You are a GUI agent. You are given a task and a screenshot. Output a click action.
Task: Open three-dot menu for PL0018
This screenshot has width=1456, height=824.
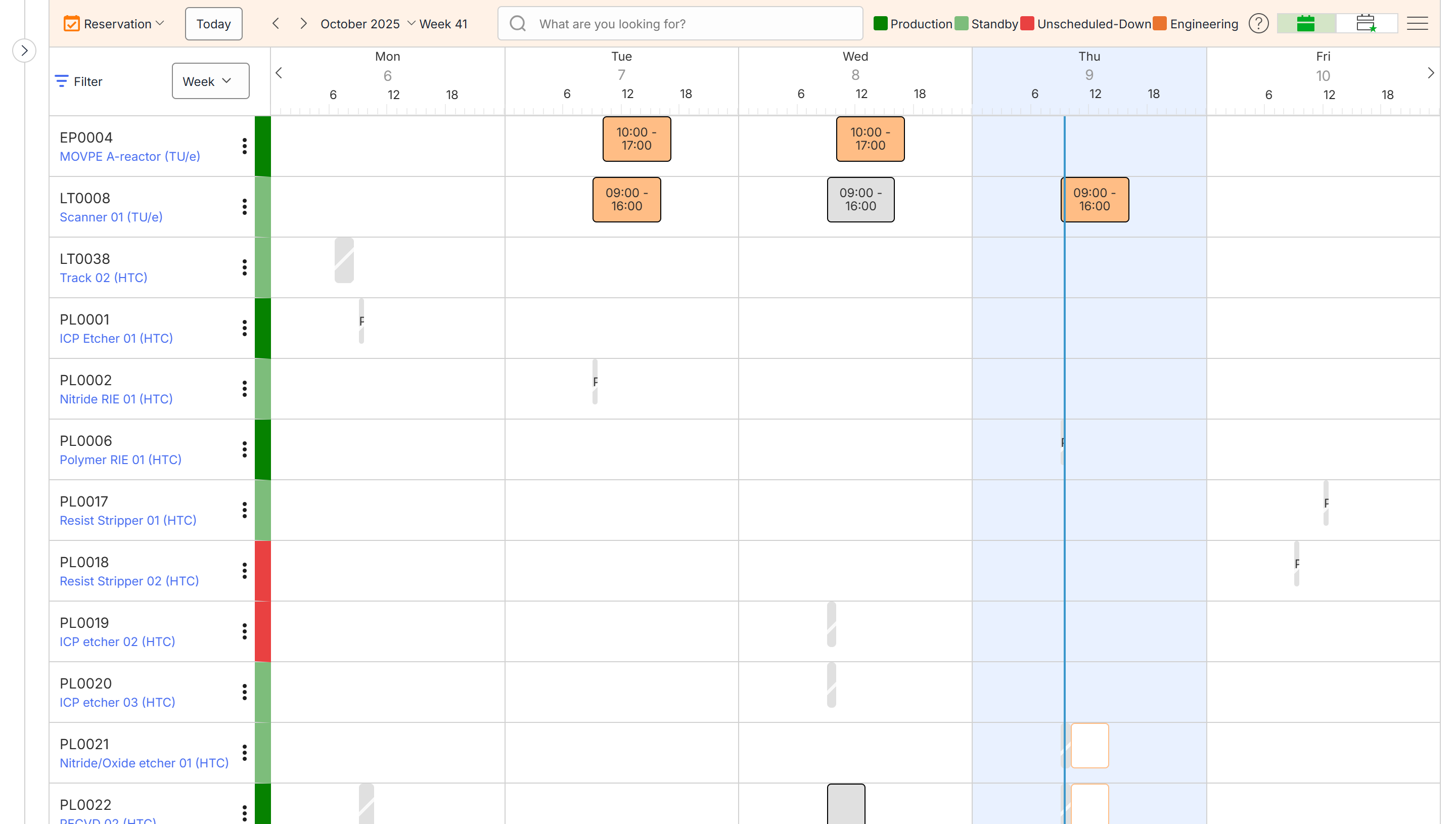(x=245, y=570)
